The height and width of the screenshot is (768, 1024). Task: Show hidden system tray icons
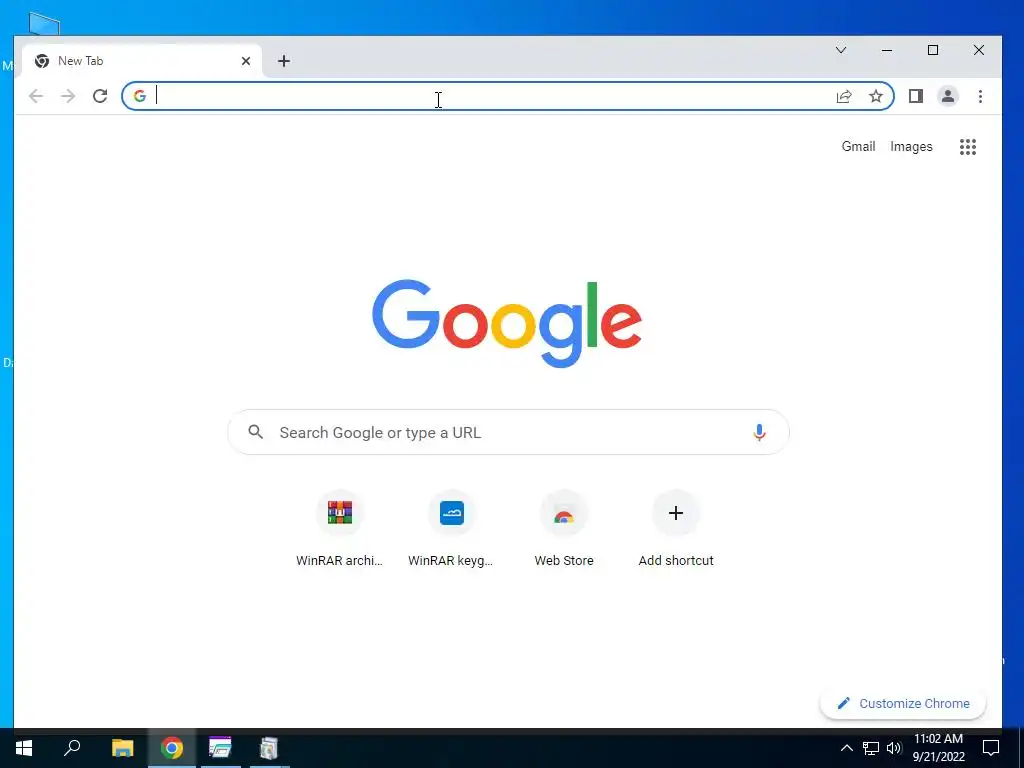tap(846, 748)
